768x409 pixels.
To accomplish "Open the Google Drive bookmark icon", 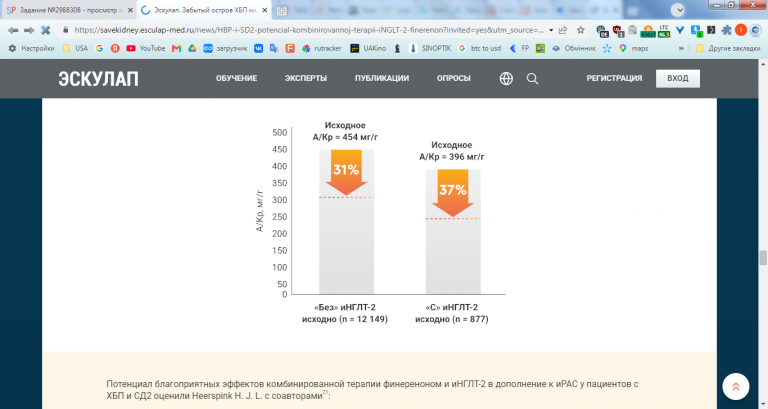I will 192,48.
